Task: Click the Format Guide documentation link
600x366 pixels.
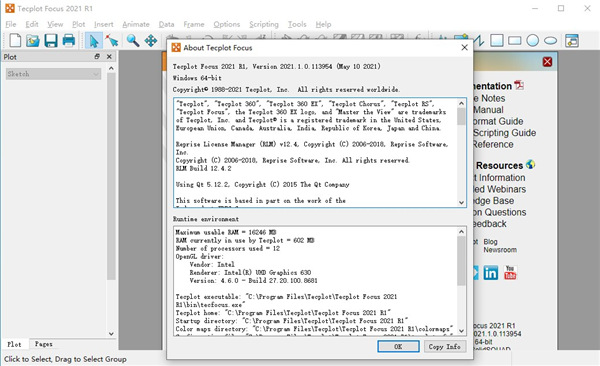Action: pos(498,121)
